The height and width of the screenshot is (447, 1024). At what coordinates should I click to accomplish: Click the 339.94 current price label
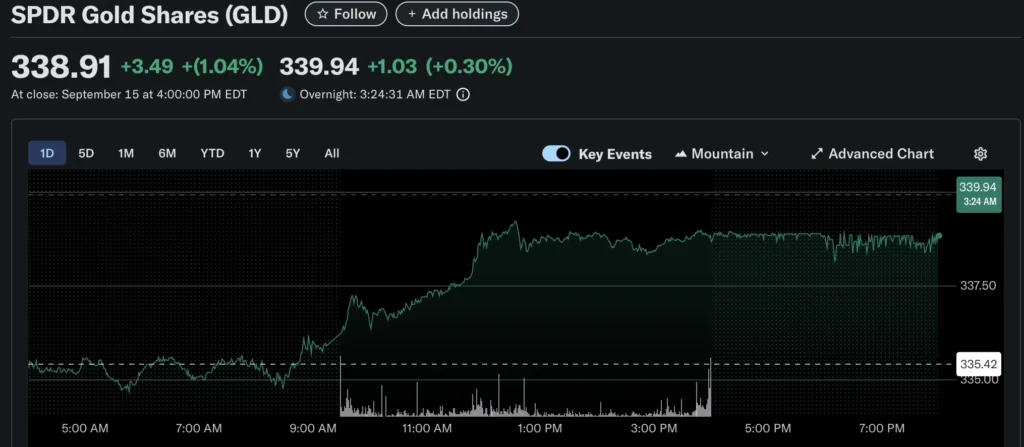[x=978, y=187]
